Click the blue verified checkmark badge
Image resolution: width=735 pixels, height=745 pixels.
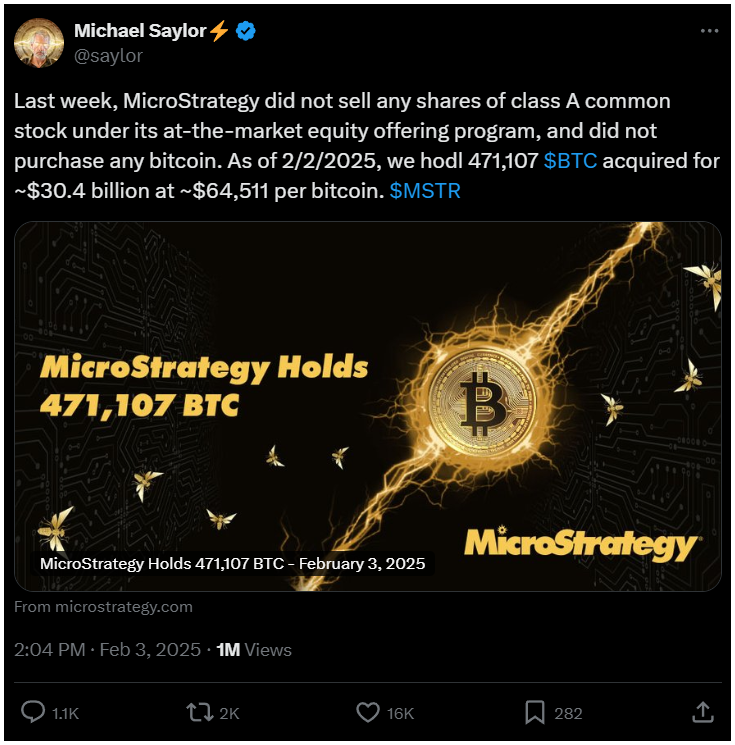click(246, 31)
